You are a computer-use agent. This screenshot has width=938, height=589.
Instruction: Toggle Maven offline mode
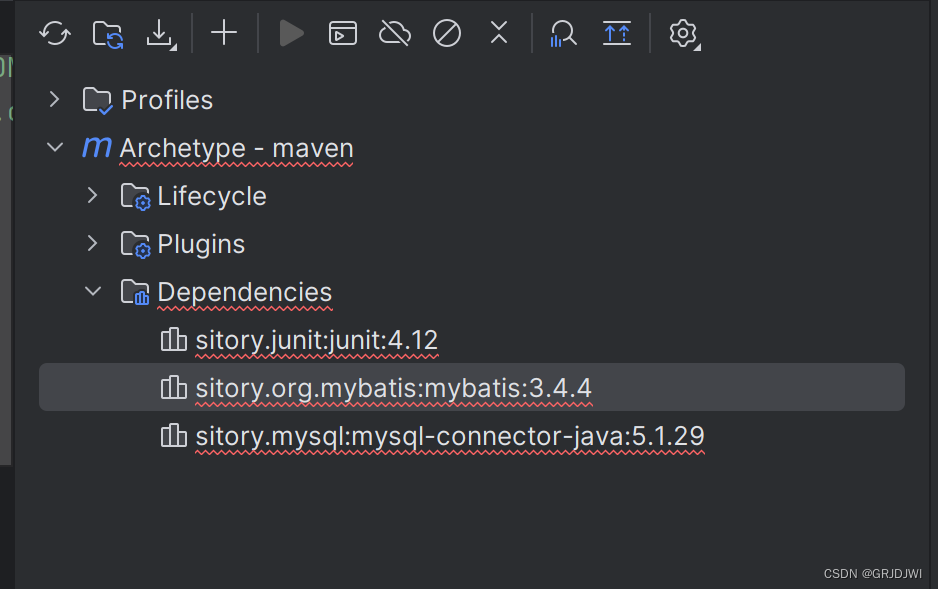pos(394,33)
